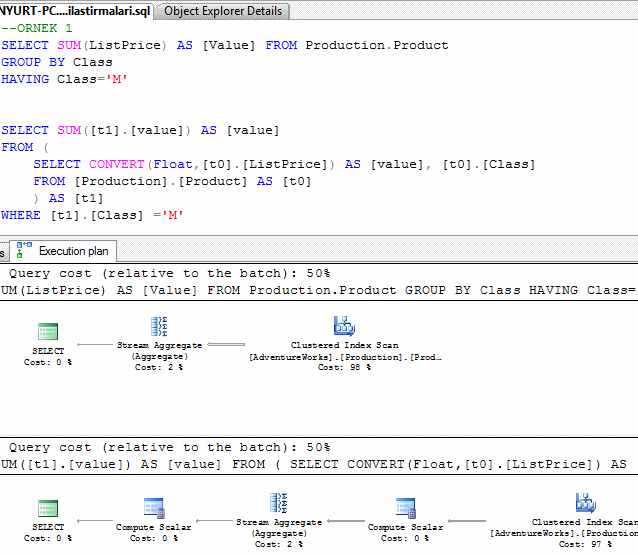Switch to the Execution plan tab
This screenshot has height=557, width=638.
tap(74, 251)
